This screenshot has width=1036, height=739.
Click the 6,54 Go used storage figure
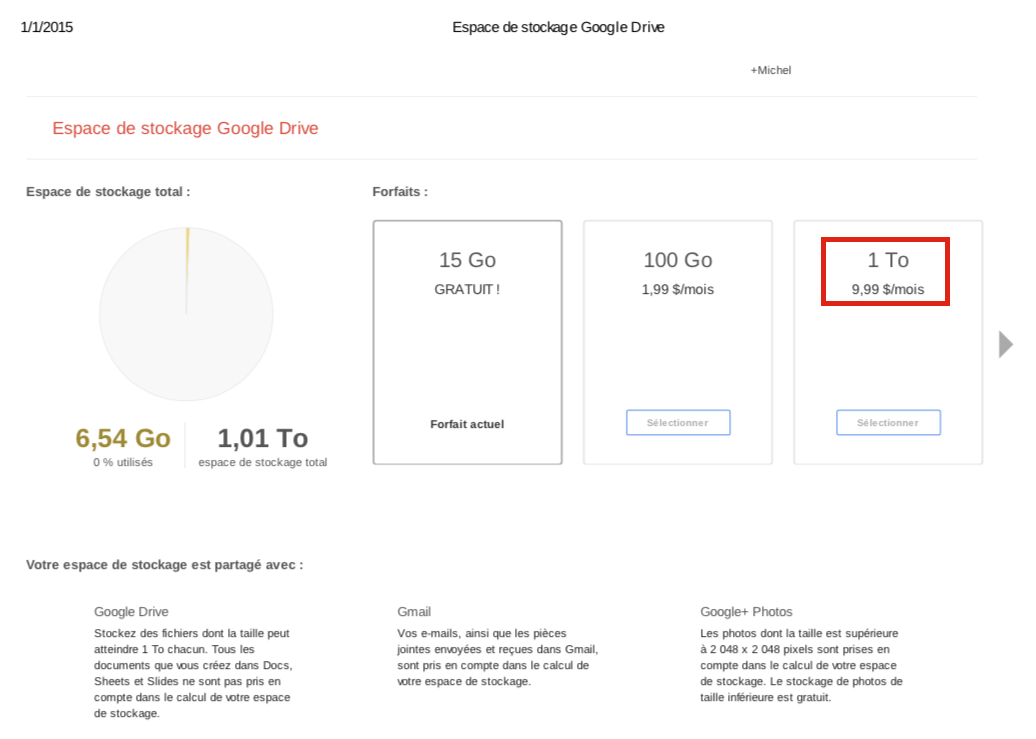[x=123, y=438]
